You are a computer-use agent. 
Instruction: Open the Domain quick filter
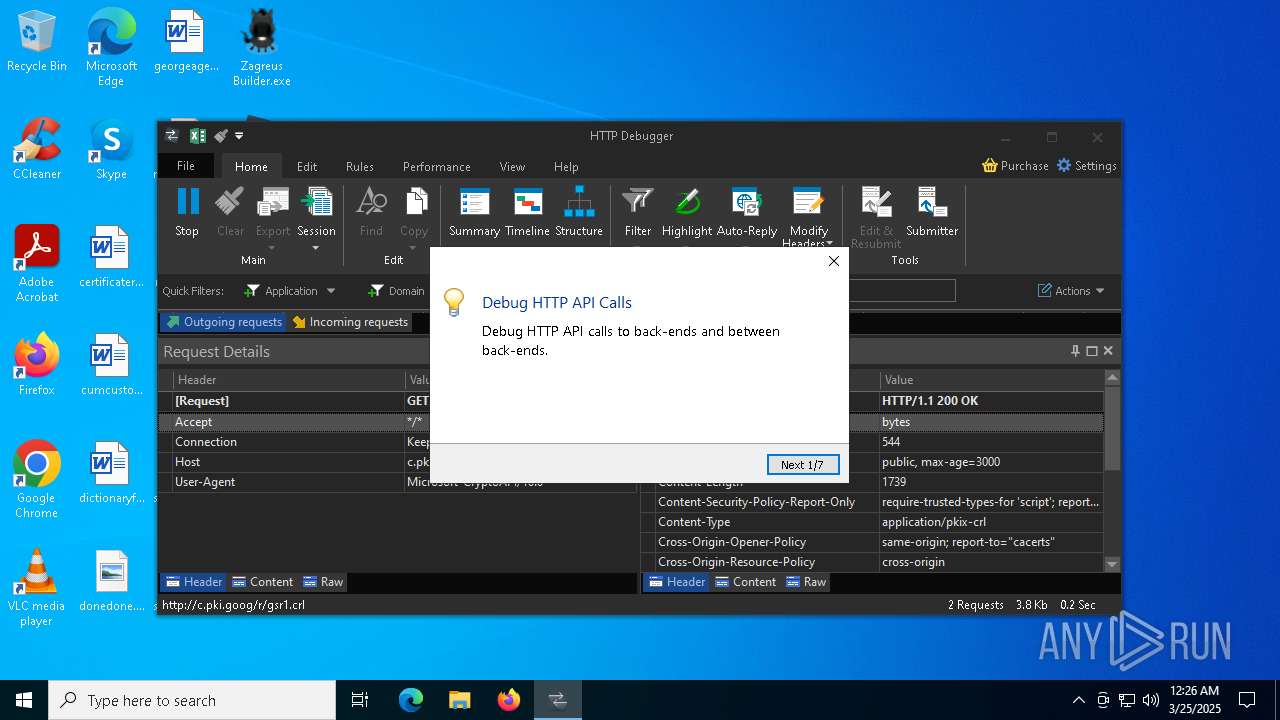pos(397,291)
